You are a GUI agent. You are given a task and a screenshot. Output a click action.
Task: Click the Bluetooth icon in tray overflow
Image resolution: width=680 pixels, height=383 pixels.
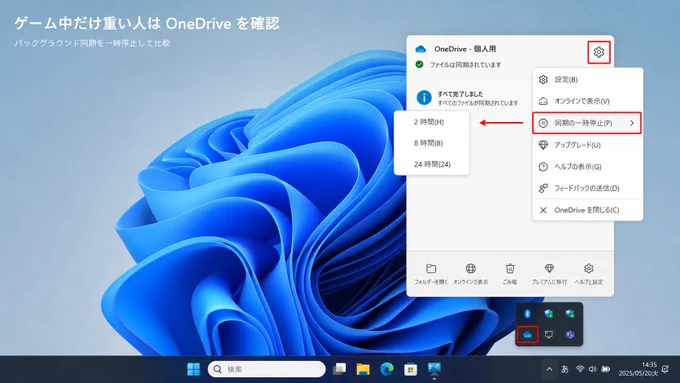pos(527,314)
